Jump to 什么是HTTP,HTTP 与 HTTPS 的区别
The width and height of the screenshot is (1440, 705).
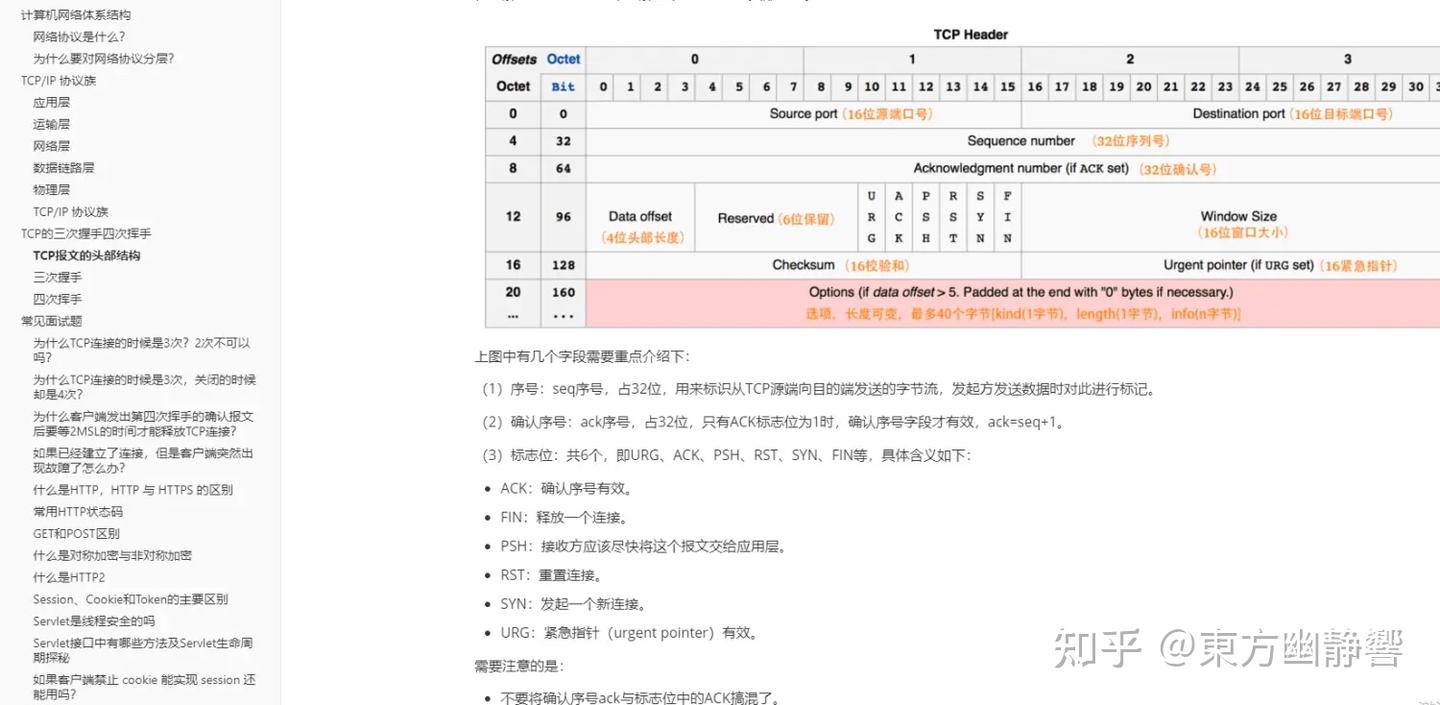tap(133, 490)
